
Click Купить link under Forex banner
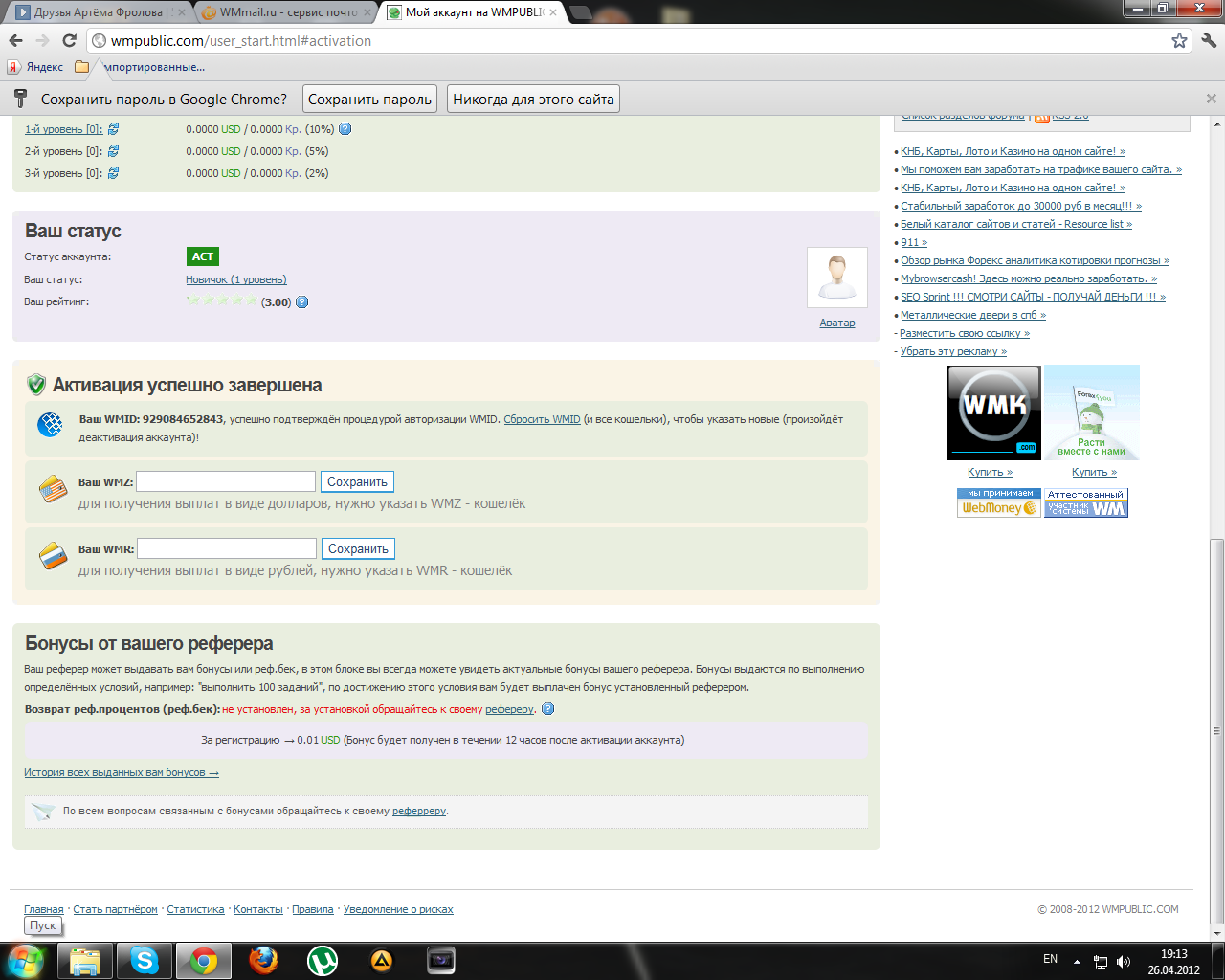tap(1094, 472)
